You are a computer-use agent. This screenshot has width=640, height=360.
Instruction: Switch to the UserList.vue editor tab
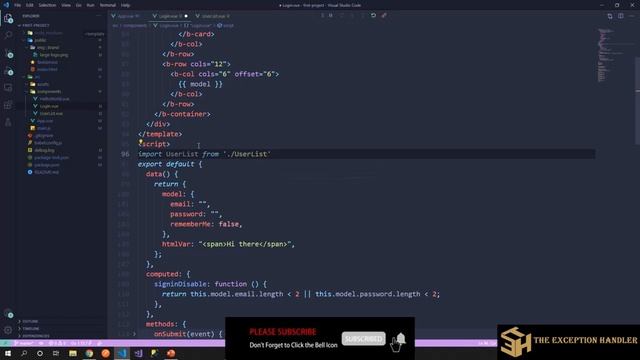[x=213, y=16]
